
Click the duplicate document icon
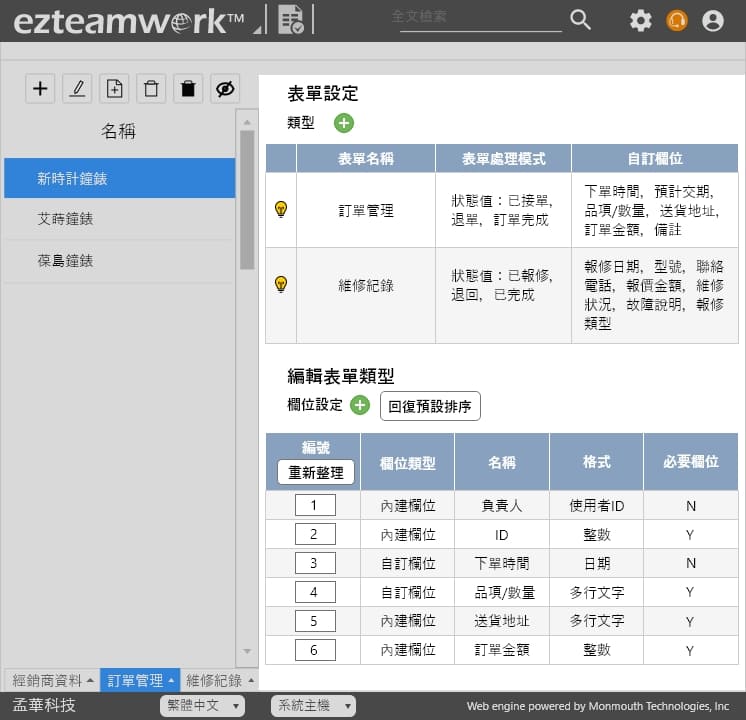click(x=114, y=89)
